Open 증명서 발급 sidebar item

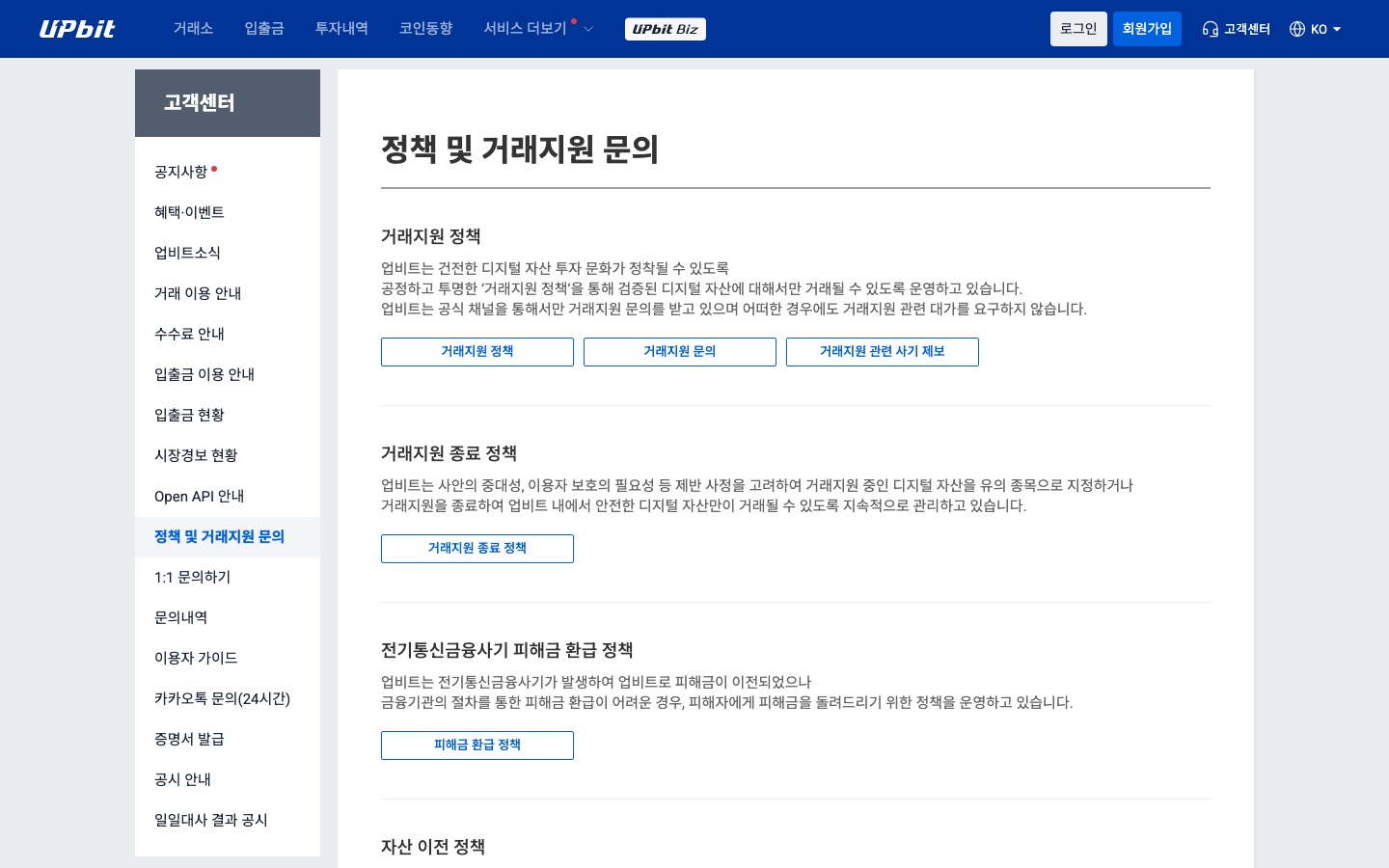point(228,739)
